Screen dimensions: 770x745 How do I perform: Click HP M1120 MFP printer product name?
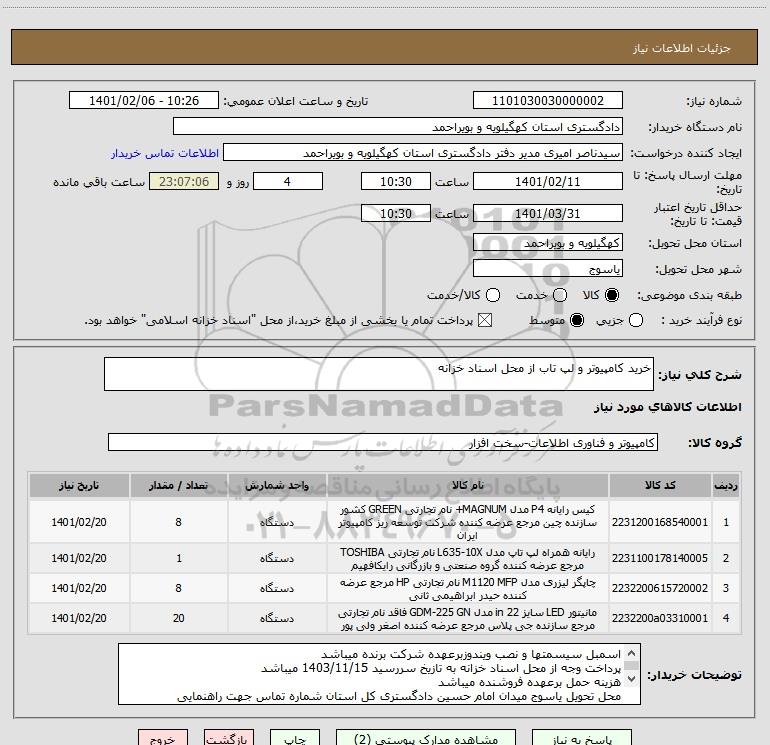pos(468,588)
